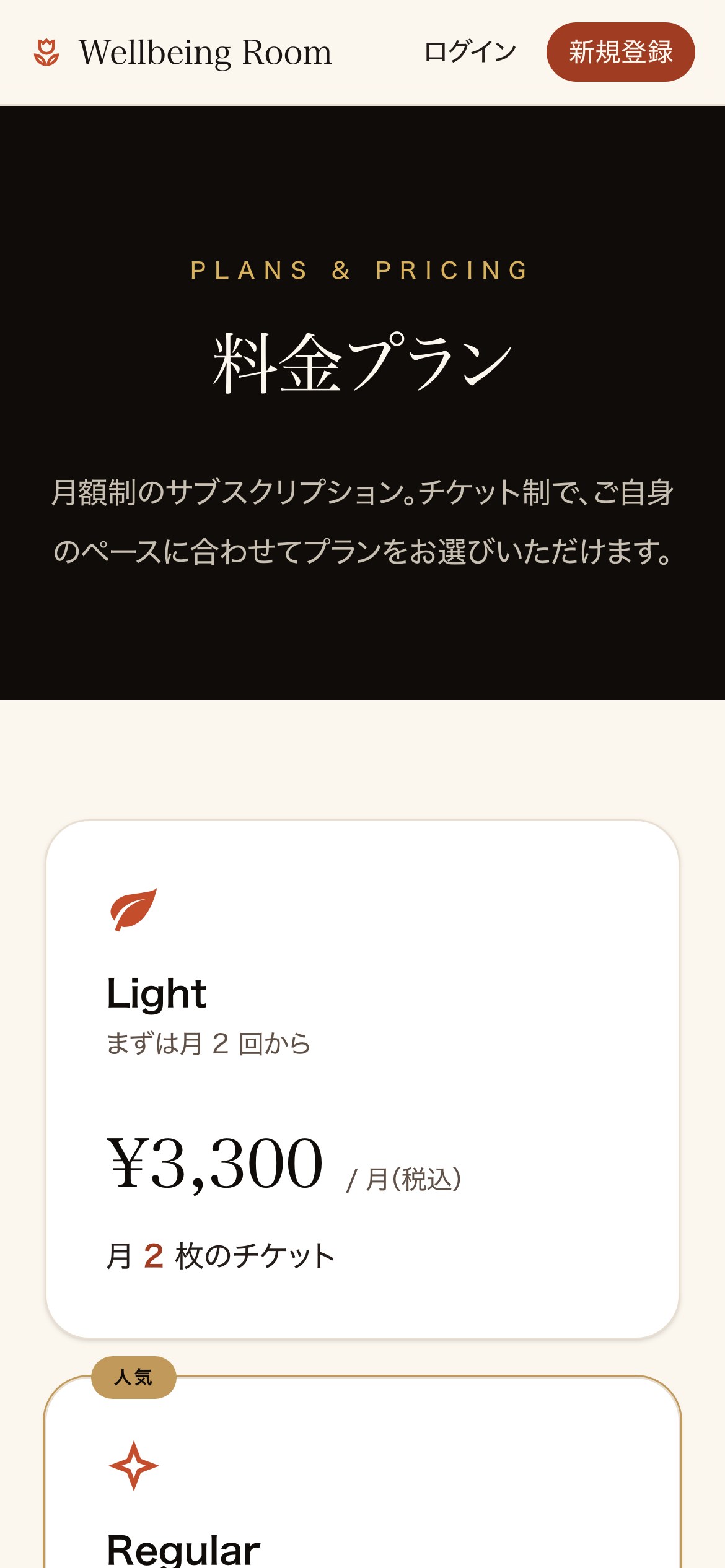Select the Regular plan card
This screenshot has width=725, height=1568.
362,1472
